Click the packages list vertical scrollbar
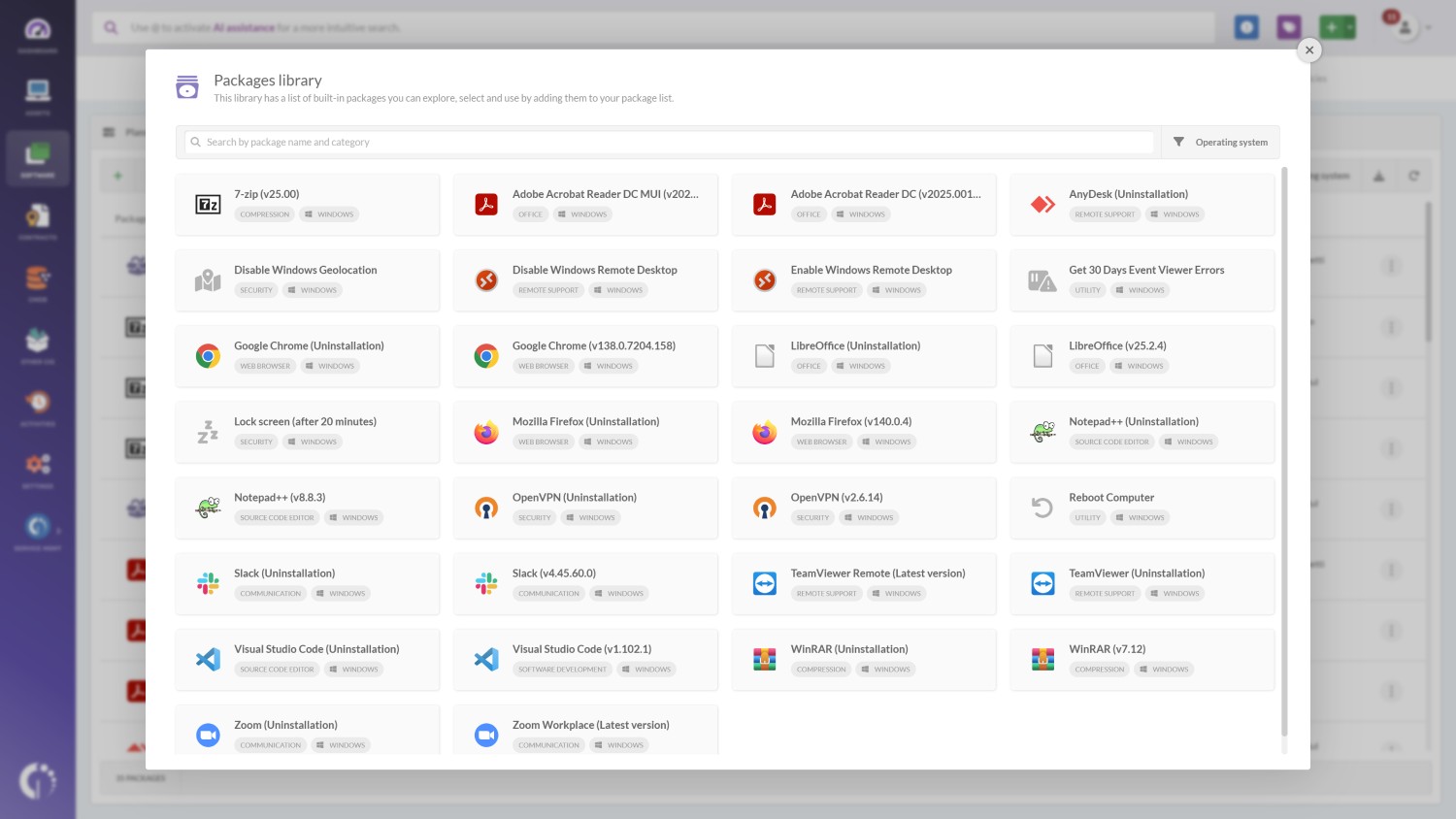Image resolution: width=1456 pixels, height=819 pixels. (x=1284, y=451)
